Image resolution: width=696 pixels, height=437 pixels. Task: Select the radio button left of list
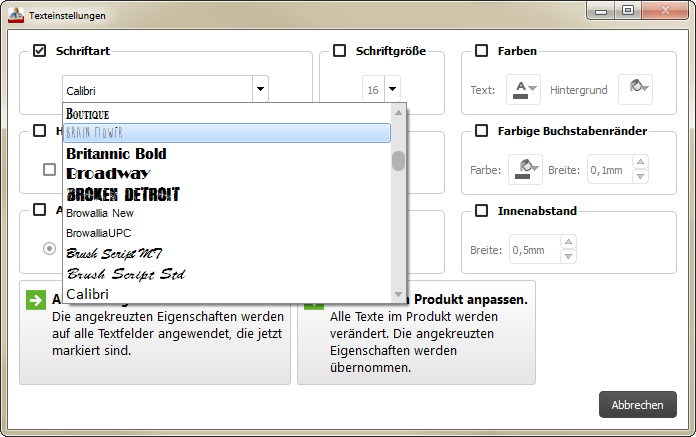coord(49,248)
